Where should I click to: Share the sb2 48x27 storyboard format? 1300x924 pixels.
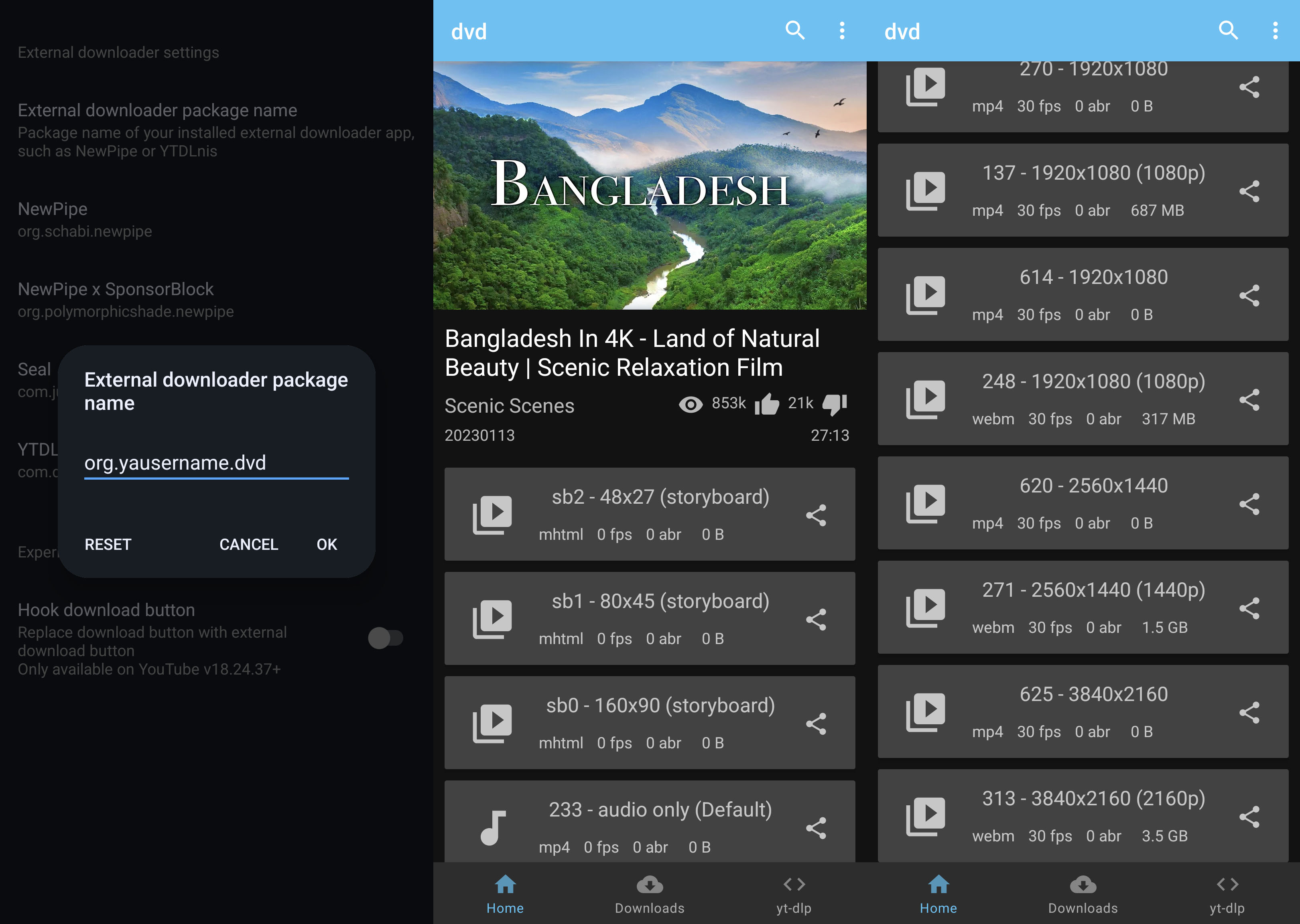816,515
